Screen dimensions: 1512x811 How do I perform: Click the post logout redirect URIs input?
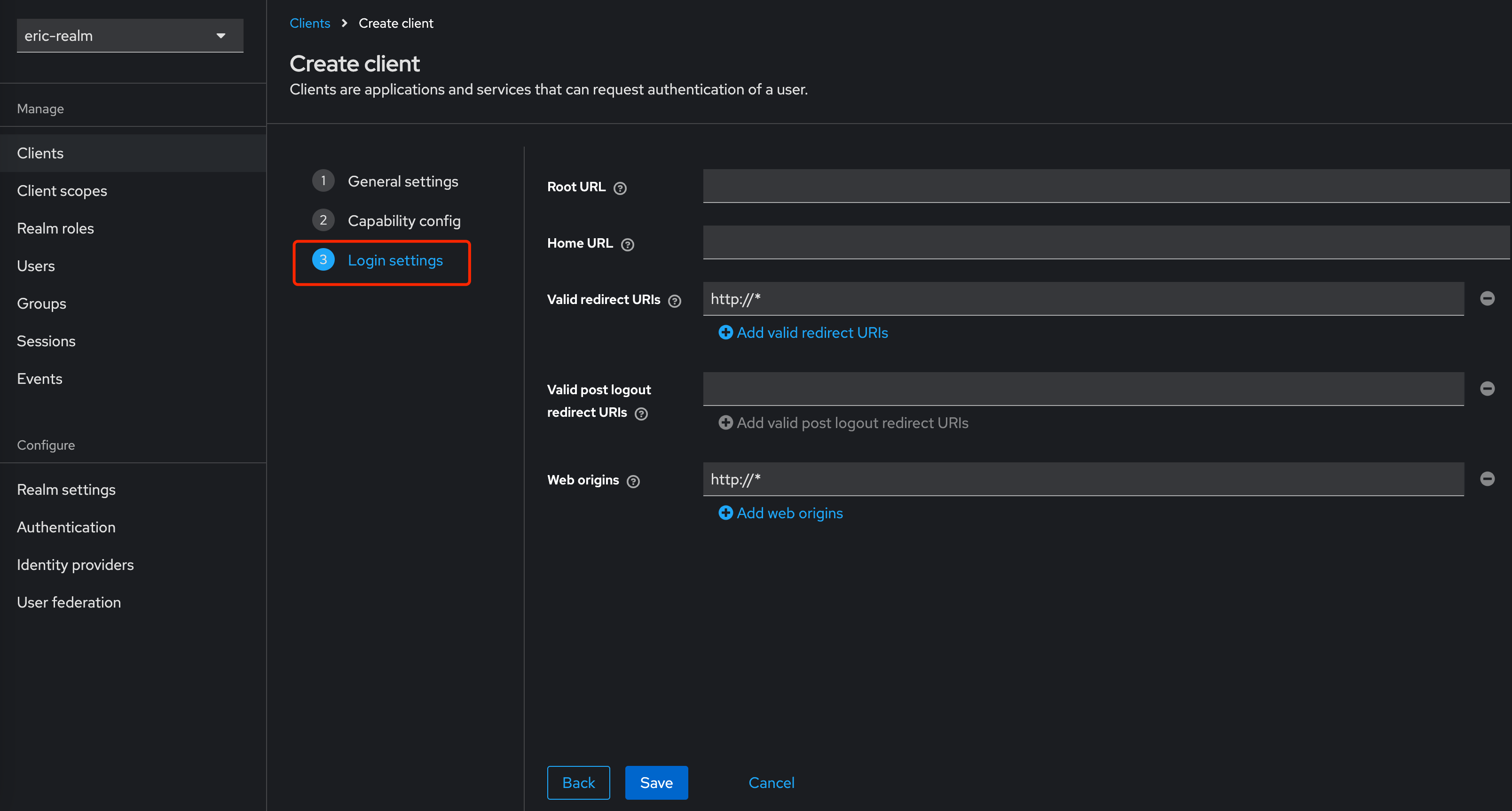point(1084,390)
